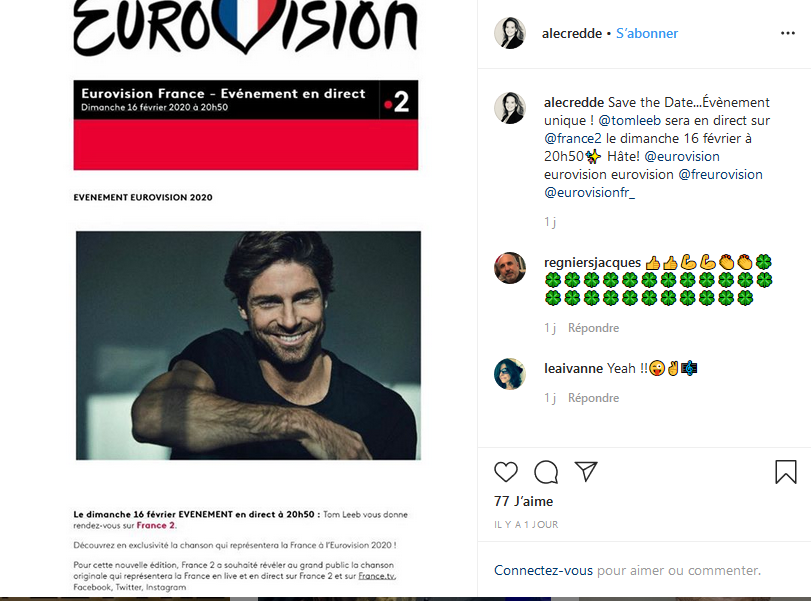Image resolution: width=811 pixels, height=601 pixels.
Task: View leaivanne's profile picture
Action: 510,373
